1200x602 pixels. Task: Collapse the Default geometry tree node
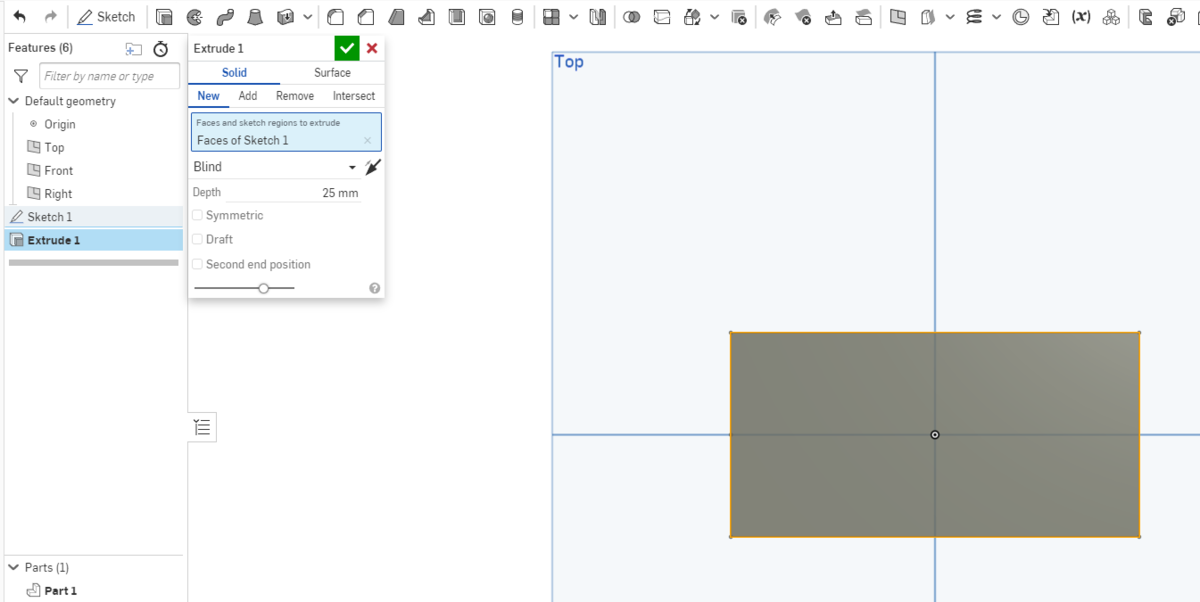click(x=13, y=101)
